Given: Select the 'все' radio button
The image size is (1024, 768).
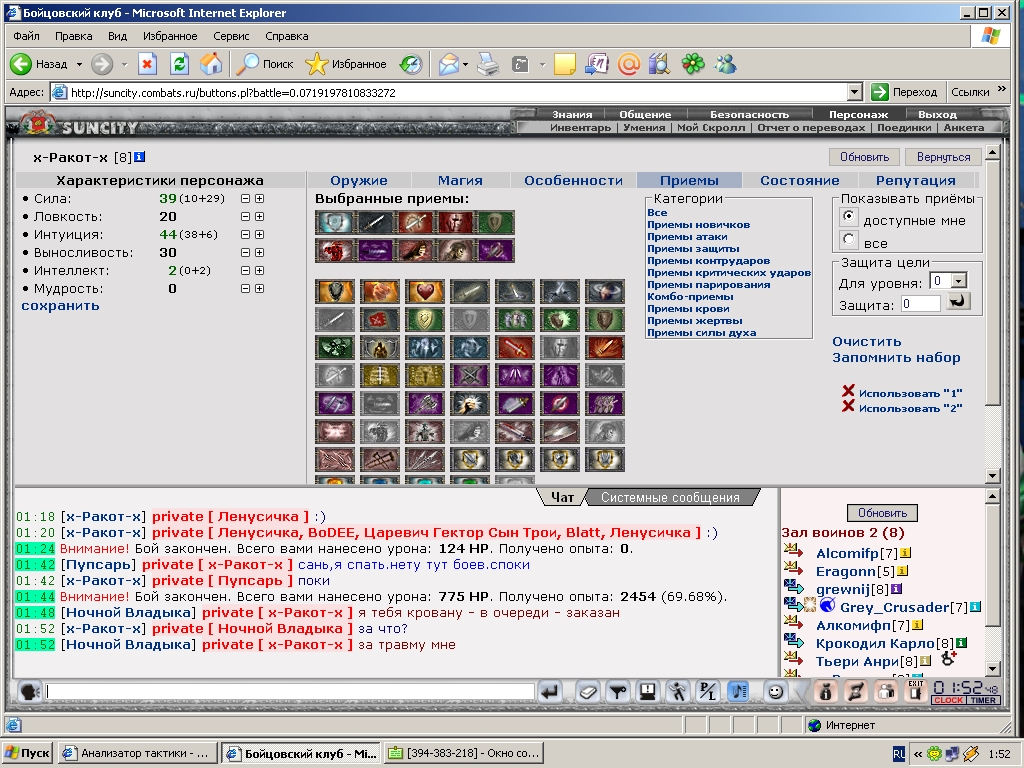Looking at the screenshot, I should click(848, 239).
